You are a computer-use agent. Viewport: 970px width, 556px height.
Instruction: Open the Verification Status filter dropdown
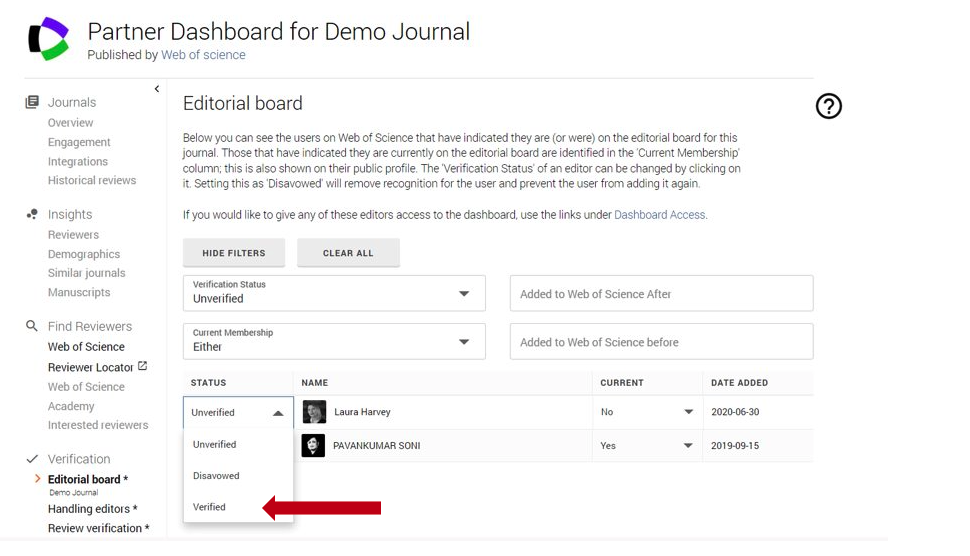(x=334, y=293)
